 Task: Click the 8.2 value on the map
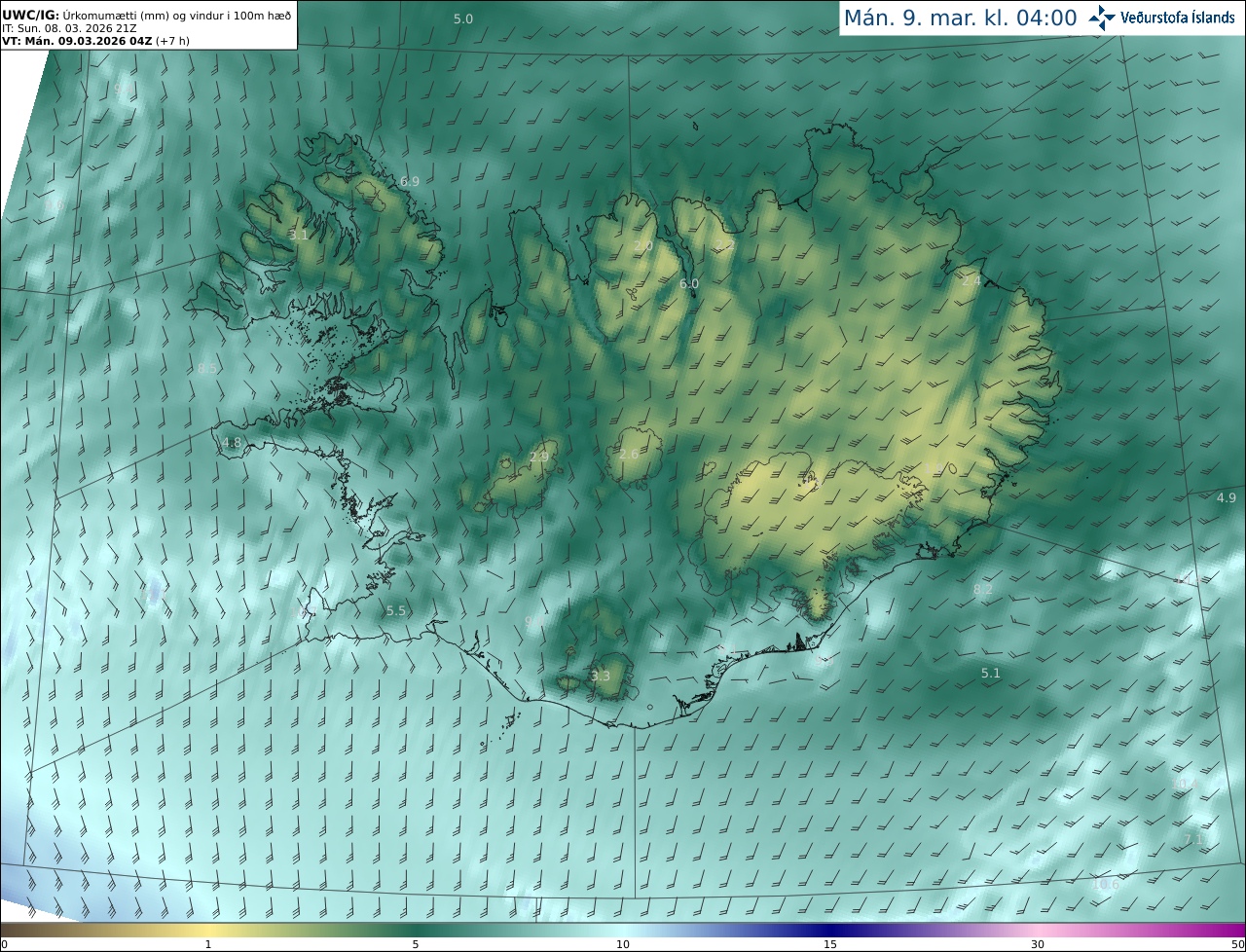click(983, 590)
